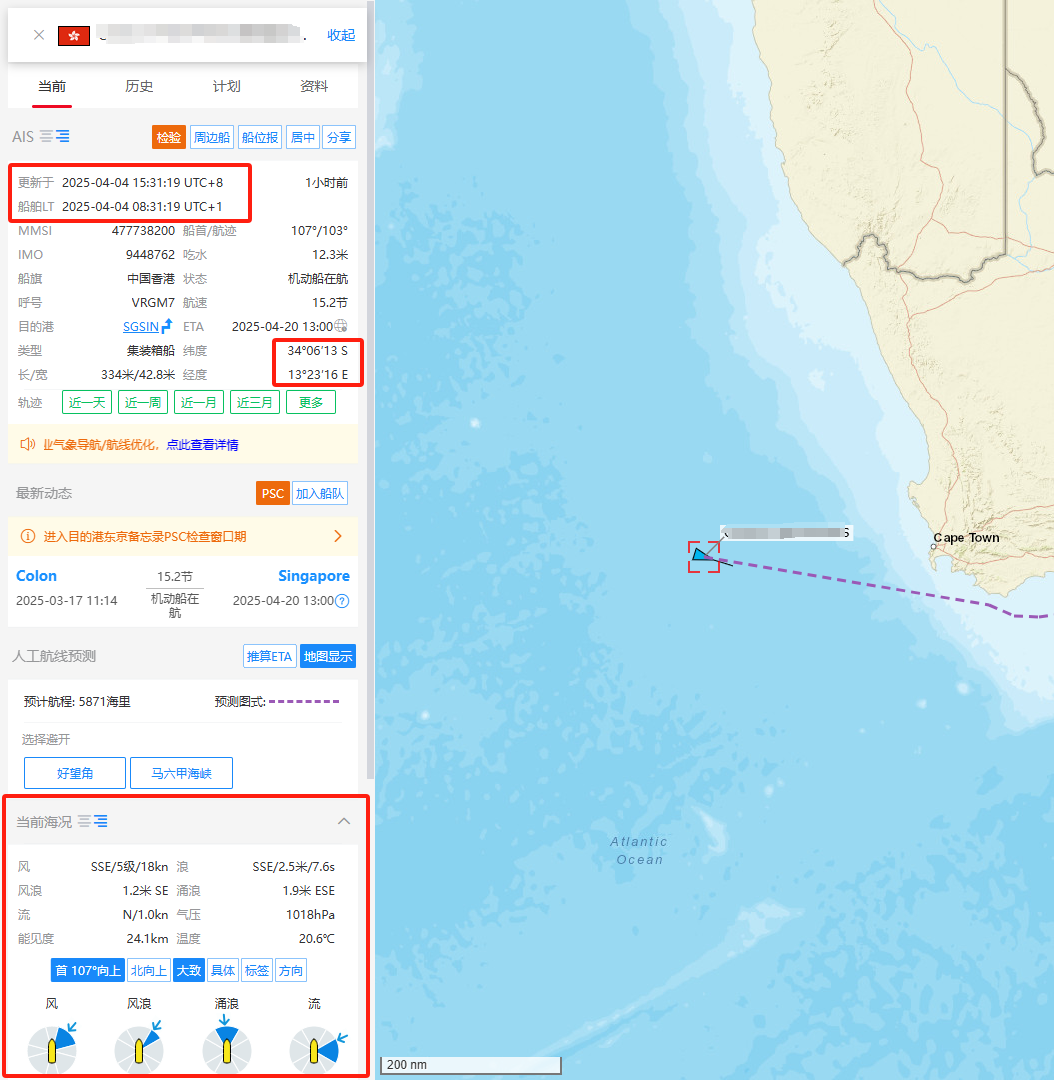Open the 资料 tab
Image resolution: width=1054 pixels, height=1080 pixels.
click(314, 86)
